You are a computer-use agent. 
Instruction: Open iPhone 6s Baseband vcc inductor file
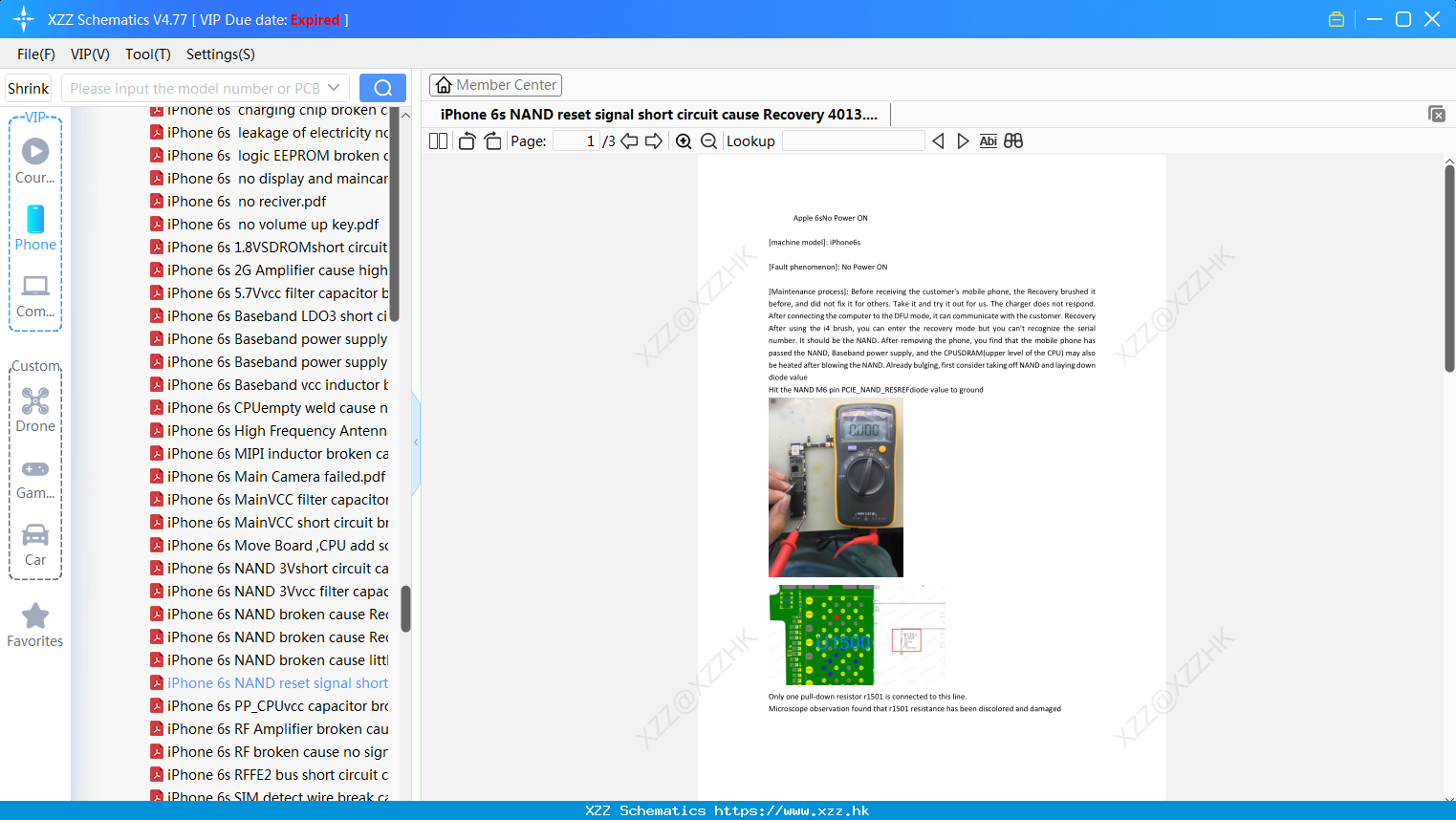click(x=269, y=385)
